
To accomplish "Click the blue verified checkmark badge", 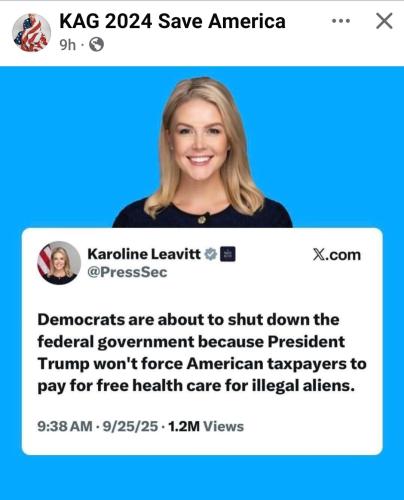I will tap(210, 254).
